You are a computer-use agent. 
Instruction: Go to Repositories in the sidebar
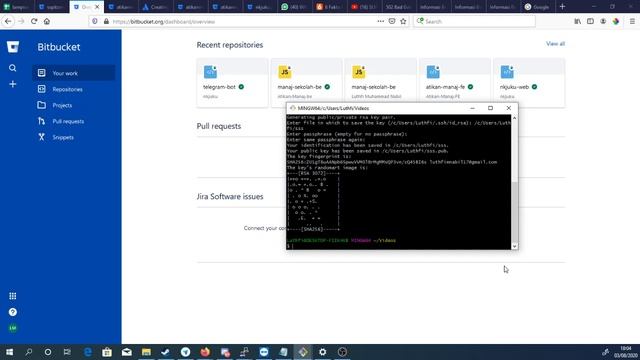pos(74,89)
